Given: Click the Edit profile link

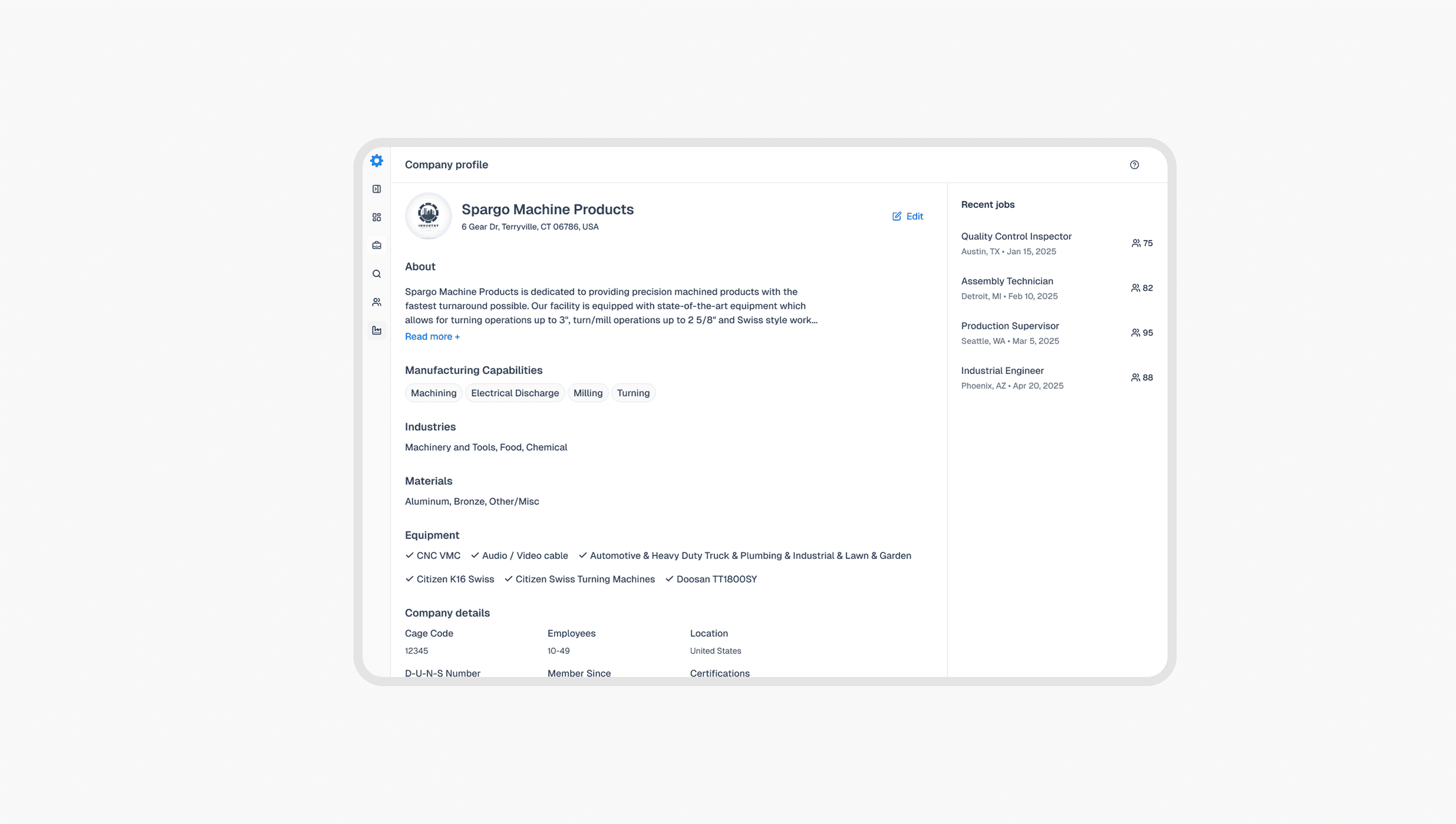Looking at the screenshot, I should [x=914, y=216].
